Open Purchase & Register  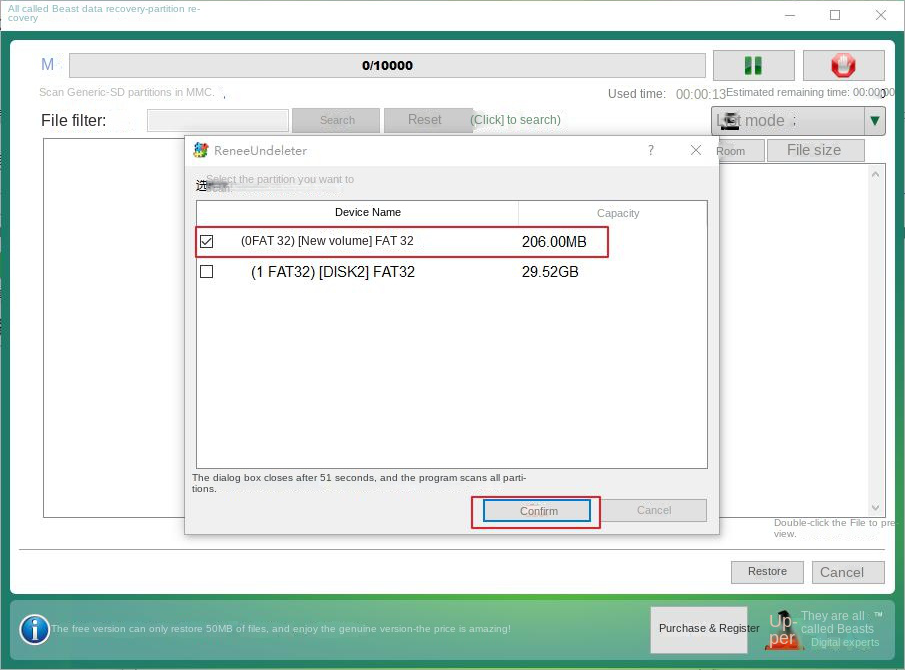[x=709, y=628]
